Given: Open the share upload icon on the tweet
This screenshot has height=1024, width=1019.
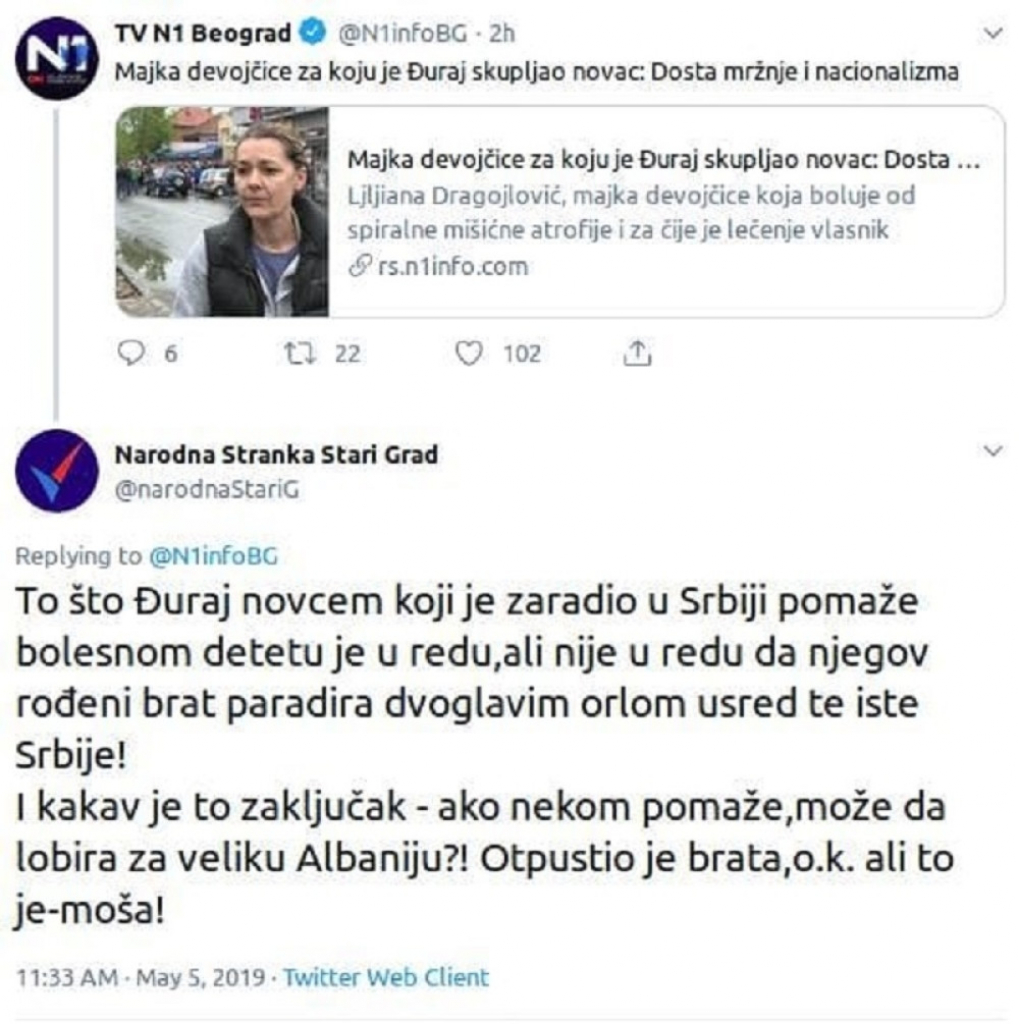Looking at the screenshot, I should (637, 353).
